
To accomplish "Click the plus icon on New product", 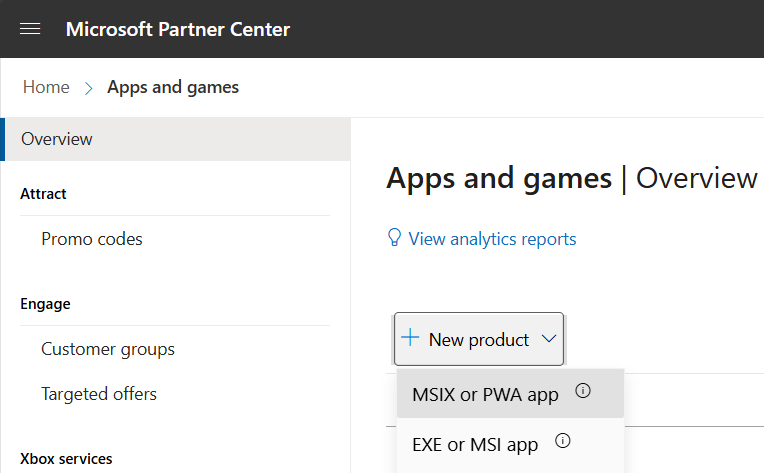I will pyautogui.click(x=410, y=338).
